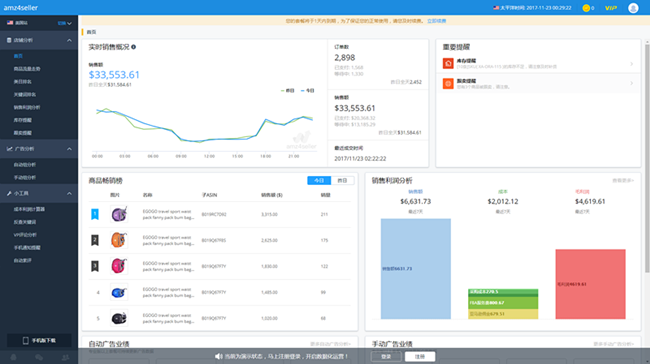
Task: Toggle the green 昨日 chart legend
Action: (287, 90)
